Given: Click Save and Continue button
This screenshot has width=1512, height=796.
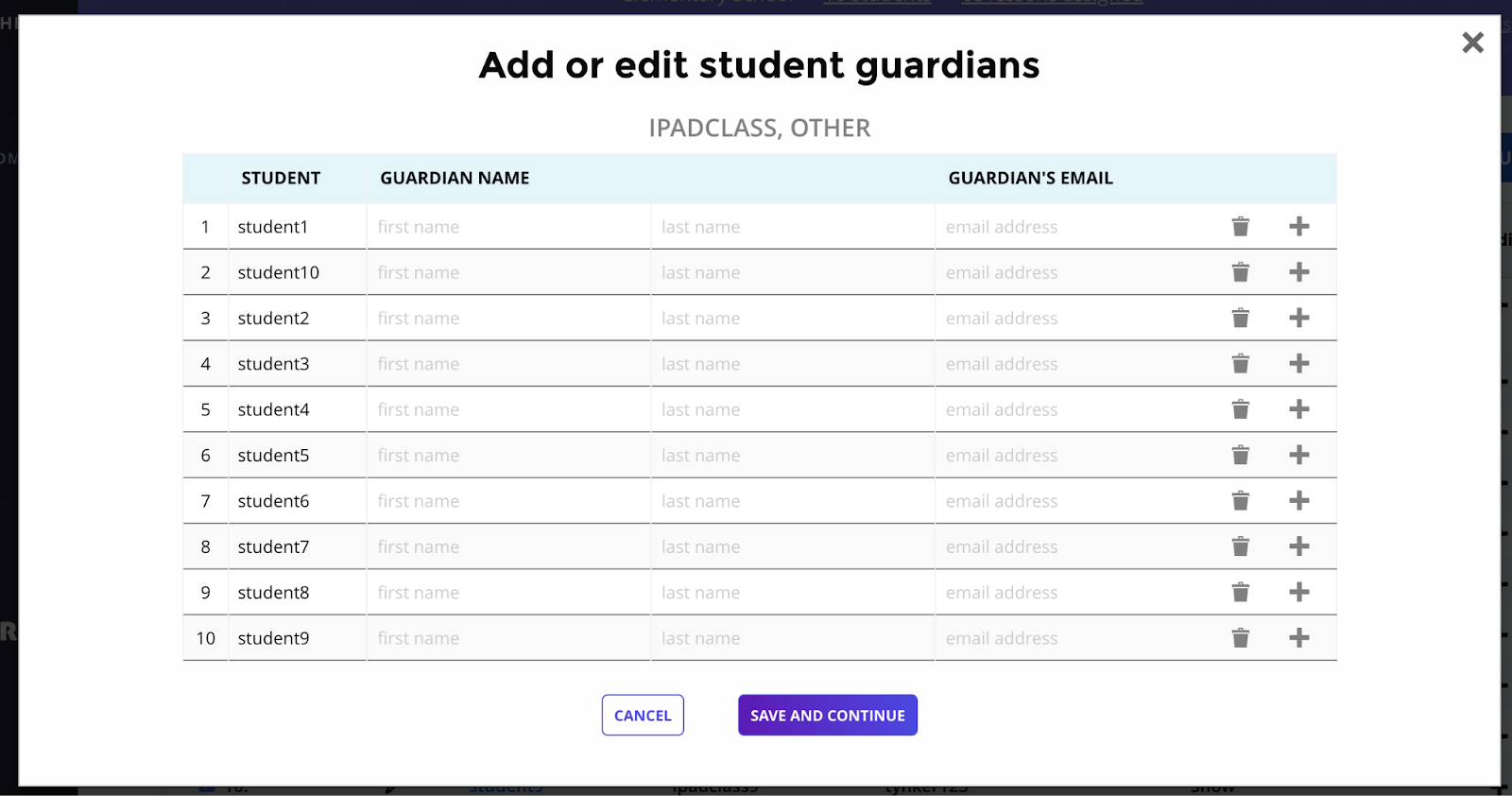Looking at the screenshot, I should click(827, 716).
